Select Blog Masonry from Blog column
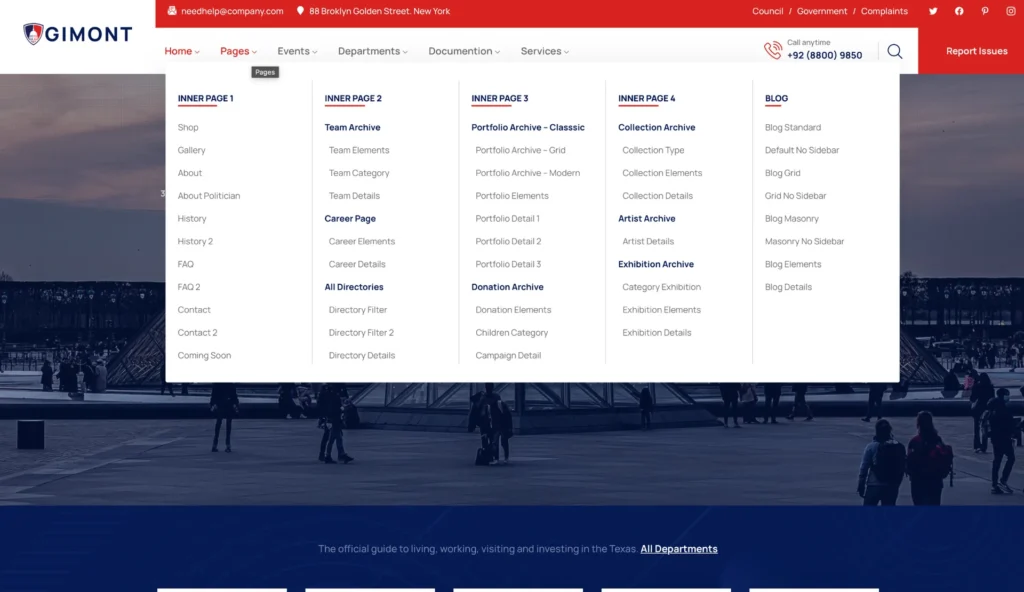The width and height of the screenshot is (1024, 592). tap(791, 219)
